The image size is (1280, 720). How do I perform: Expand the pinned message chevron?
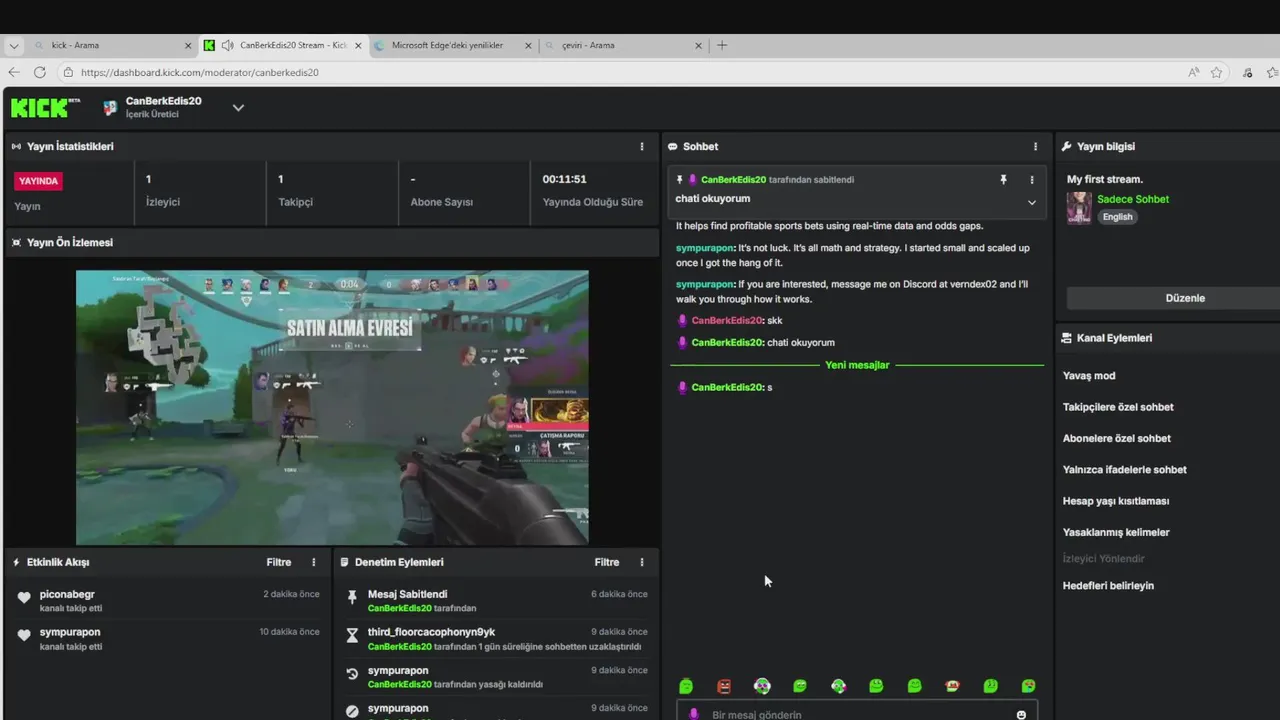(x=1032, y=202)
